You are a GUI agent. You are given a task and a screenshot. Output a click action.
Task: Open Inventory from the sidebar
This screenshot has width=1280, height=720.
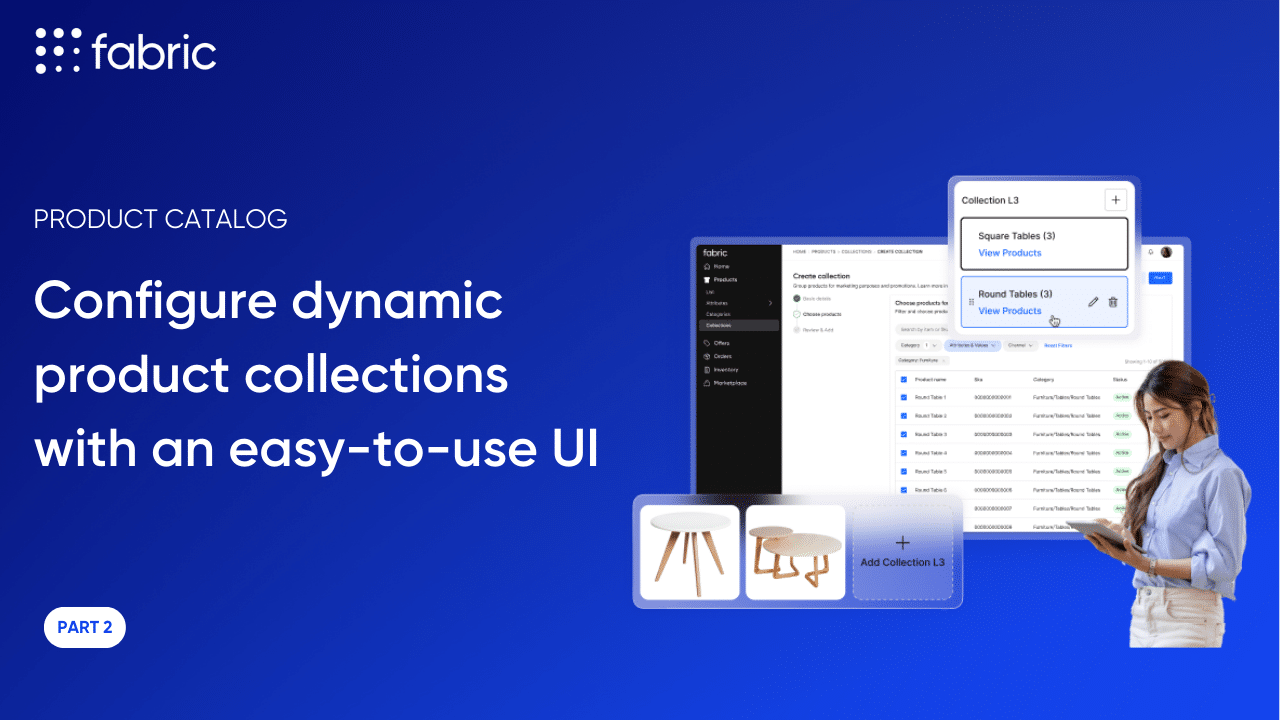click(725, 370)
